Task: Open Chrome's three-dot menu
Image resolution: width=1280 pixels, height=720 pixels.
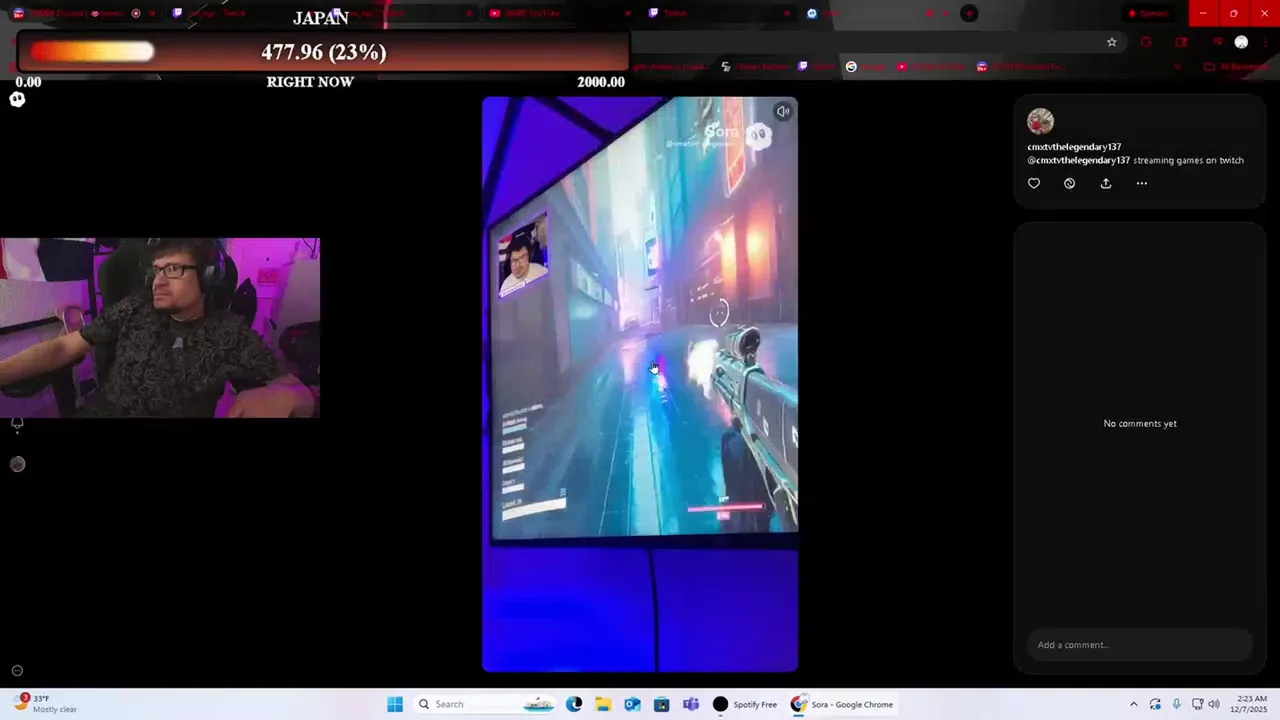Action: tap(1265, 42)
